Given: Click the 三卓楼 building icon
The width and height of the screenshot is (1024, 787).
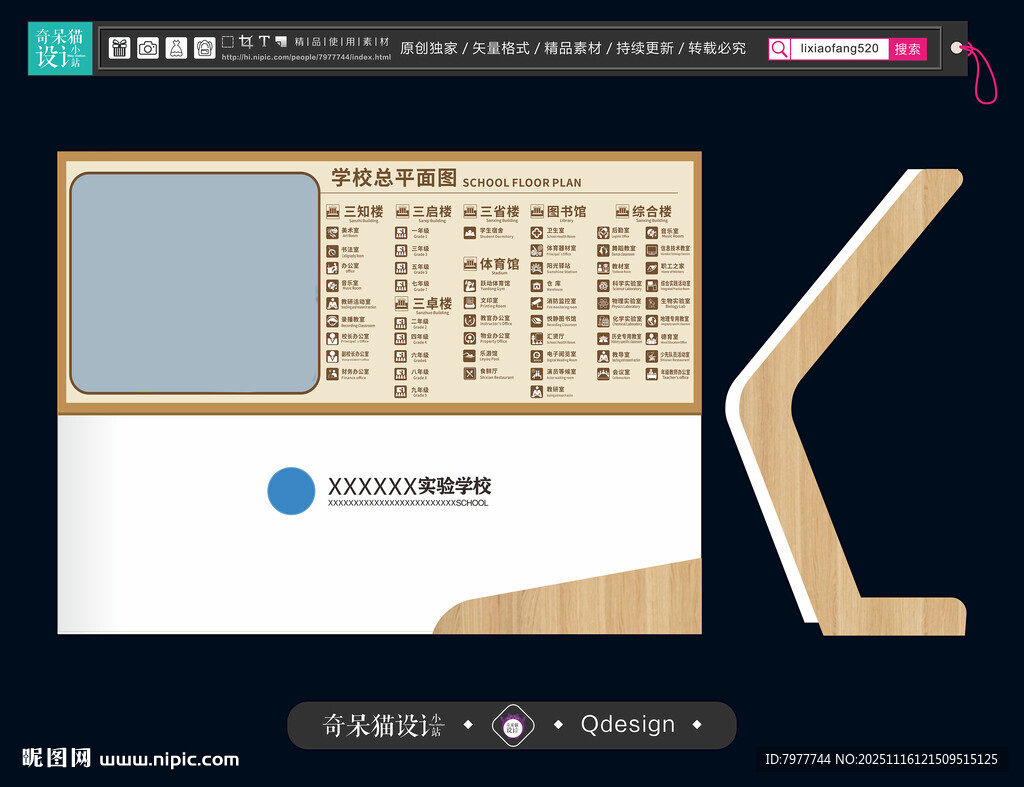Looking at the screenshot, I should (x=402, y=304).
